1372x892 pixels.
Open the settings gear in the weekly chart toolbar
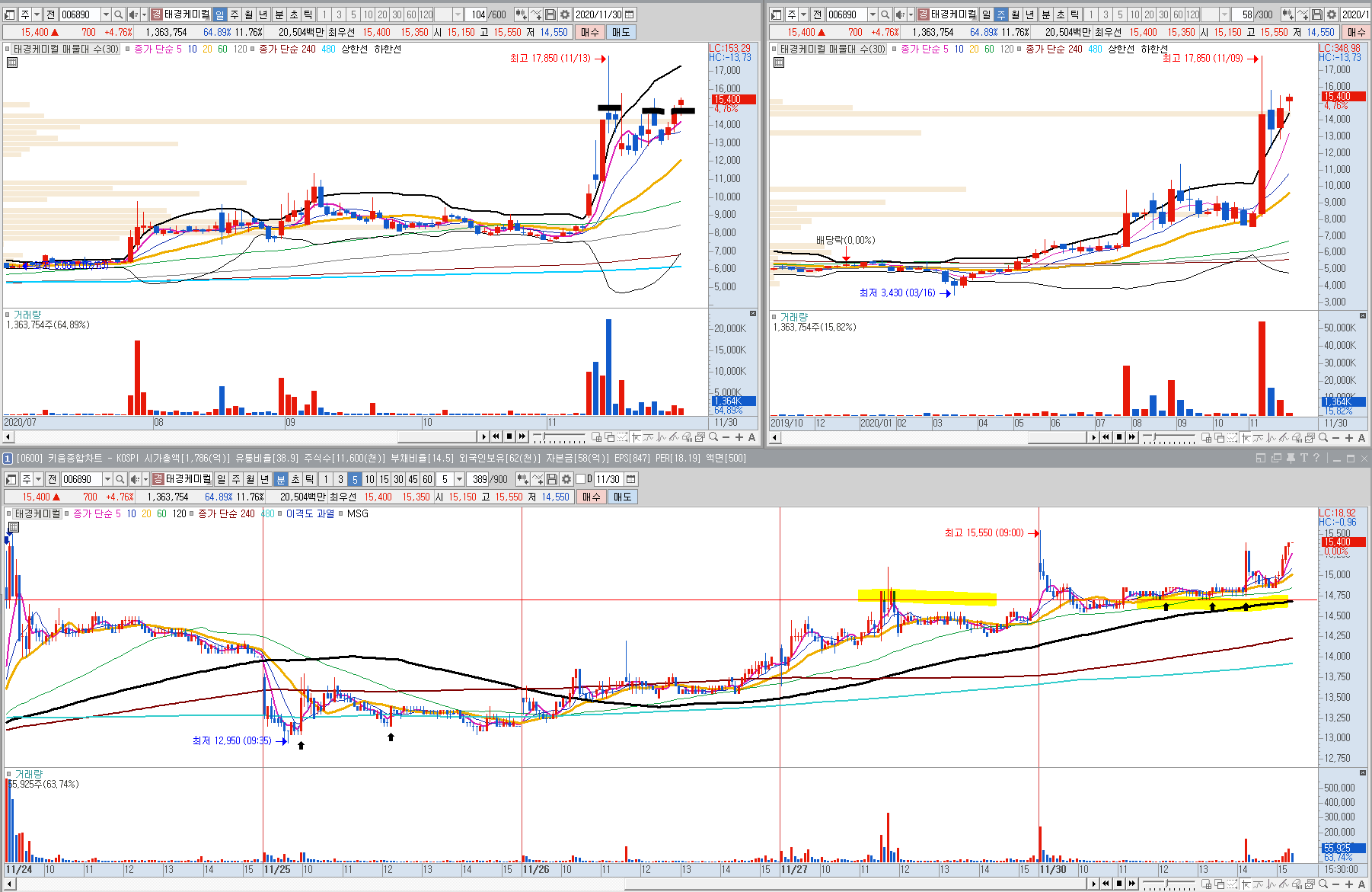coord(1331,14)
